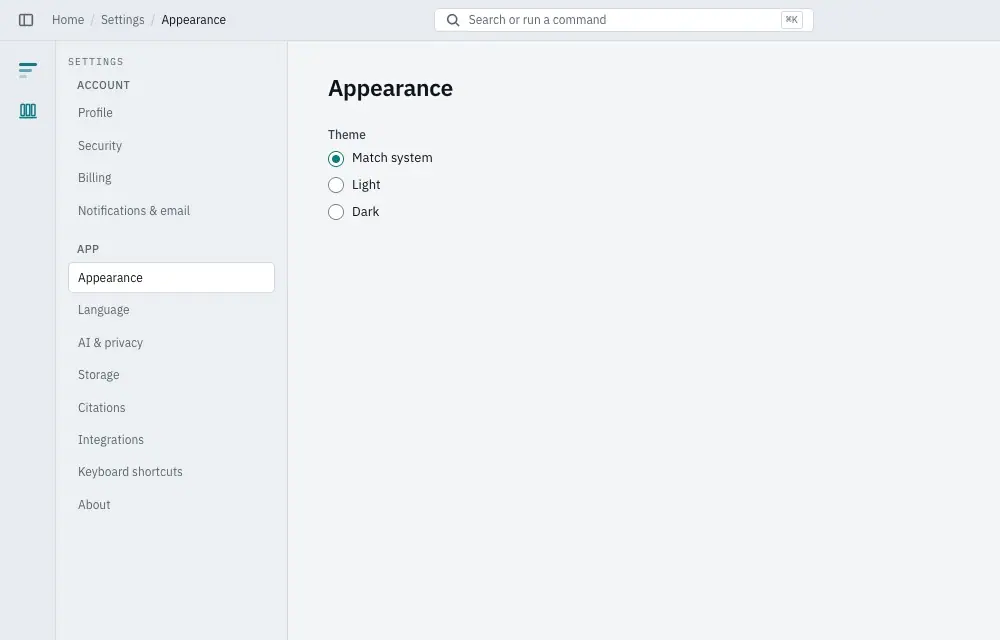
Task: Open AI & privacy settings
Action: click(x=171, y=343)
